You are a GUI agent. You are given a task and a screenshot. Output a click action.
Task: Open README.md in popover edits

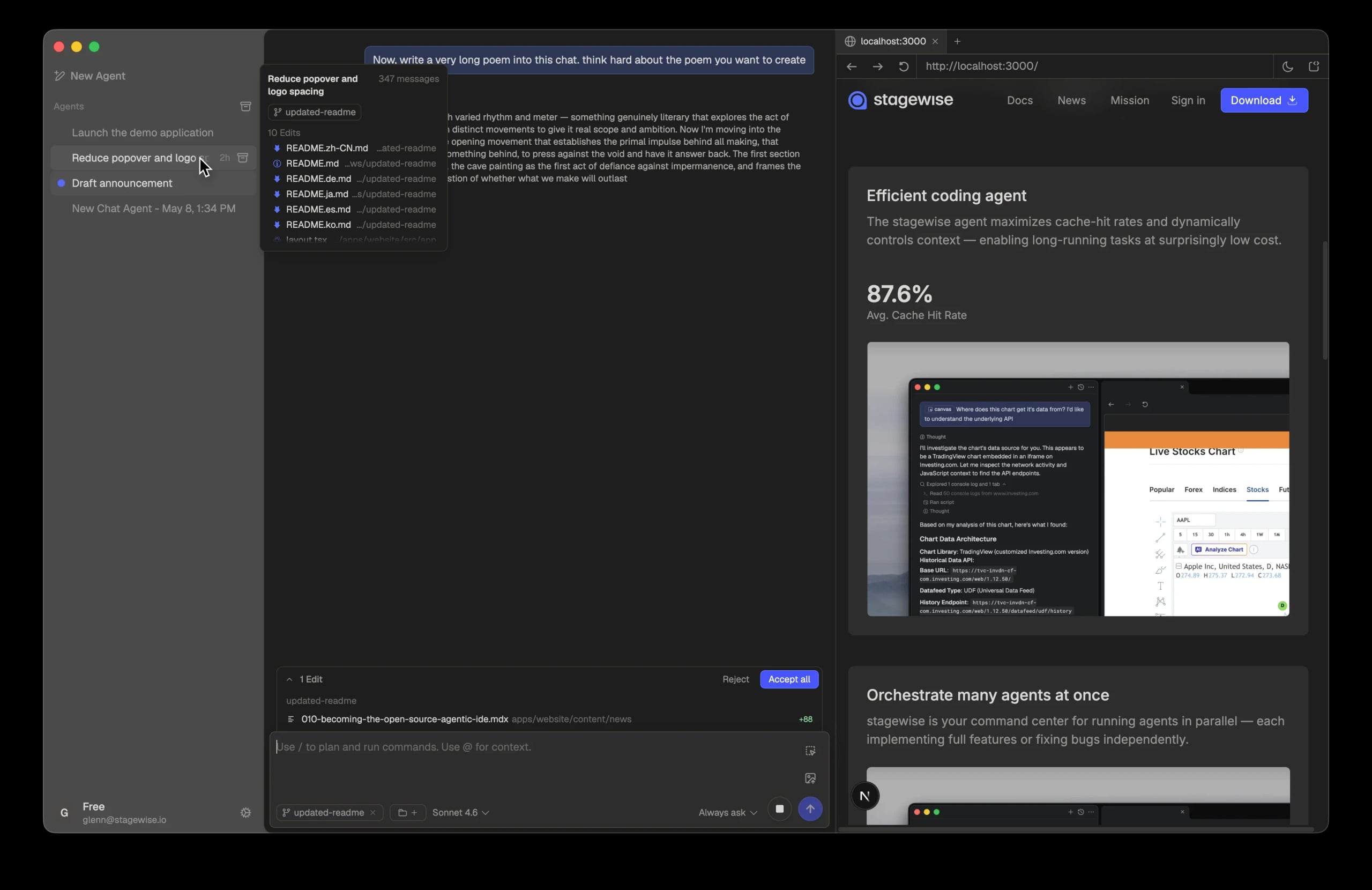354,164
